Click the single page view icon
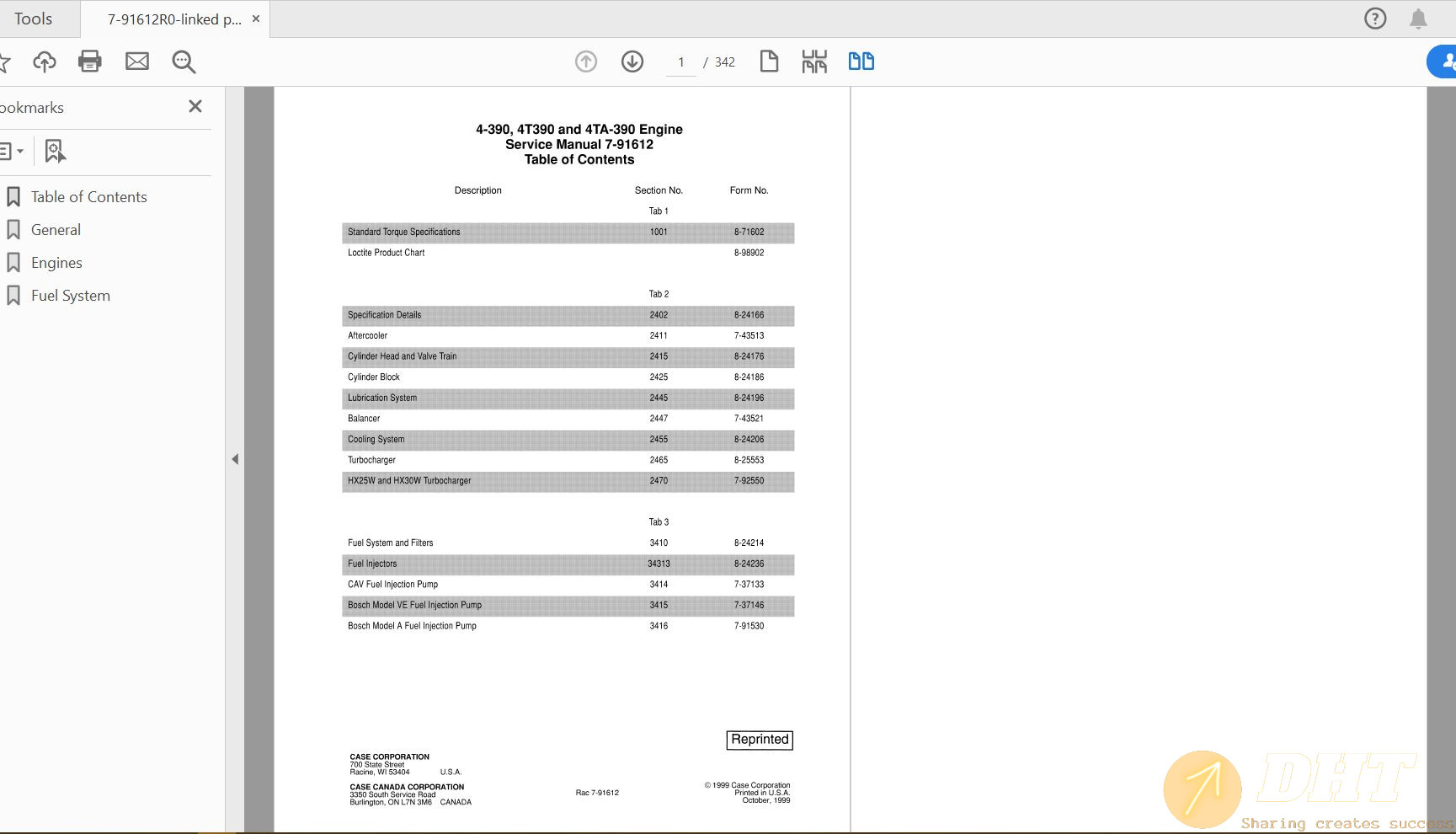 (x=769, y=61)
